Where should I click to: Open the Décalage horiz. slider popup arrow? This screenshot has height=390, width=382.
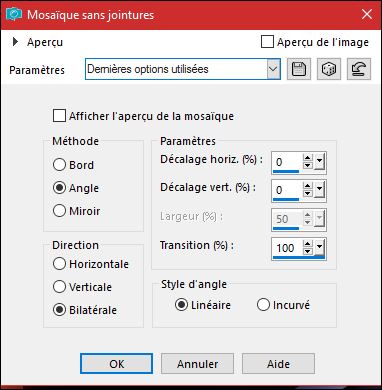pyautogui.click(x=319, y=162)
